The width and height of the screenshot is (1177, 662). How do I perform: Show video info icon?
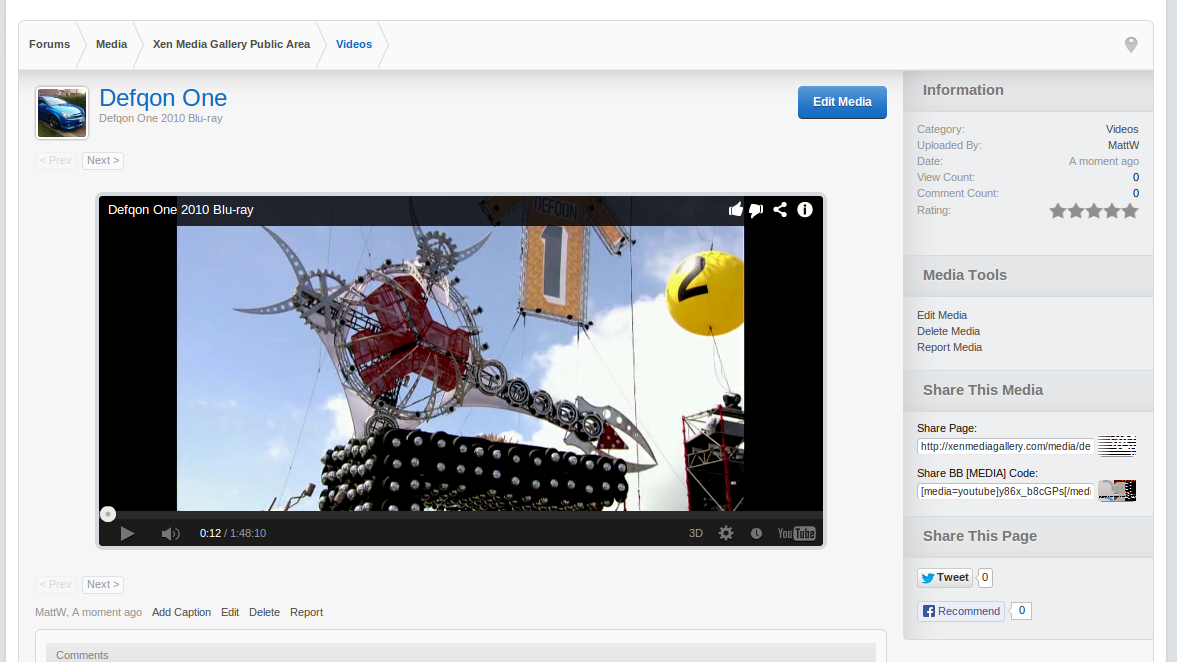click(x=805, y=209)
